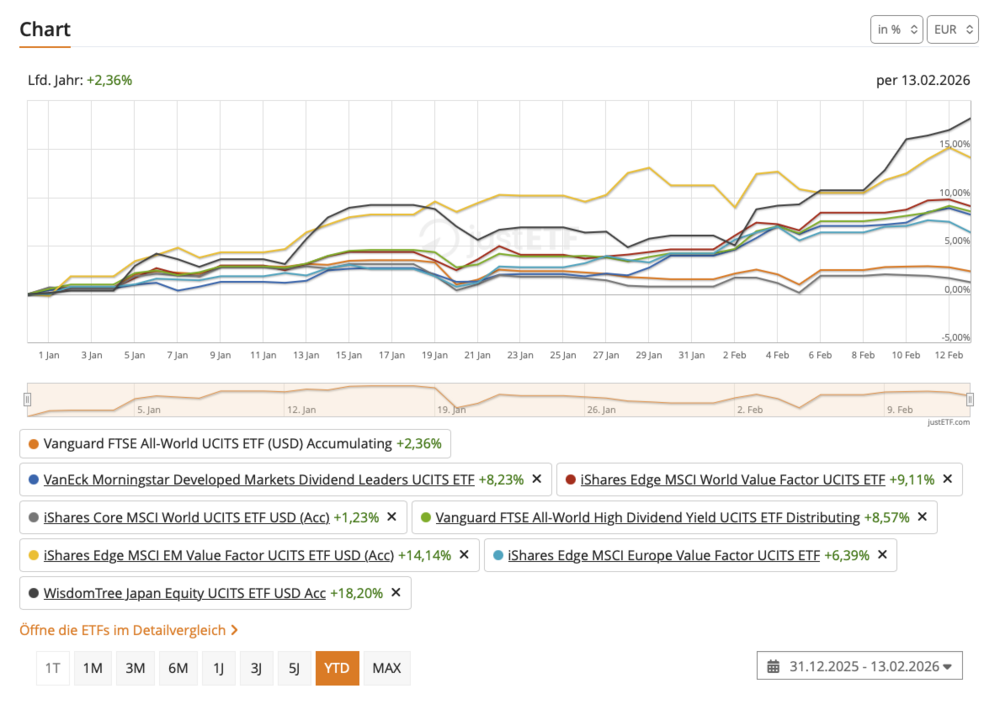Open the date range 31.12.2025 - 13.02.2026 picker
Viewport: 1000px width, 715px height.
tap(860, 667)
